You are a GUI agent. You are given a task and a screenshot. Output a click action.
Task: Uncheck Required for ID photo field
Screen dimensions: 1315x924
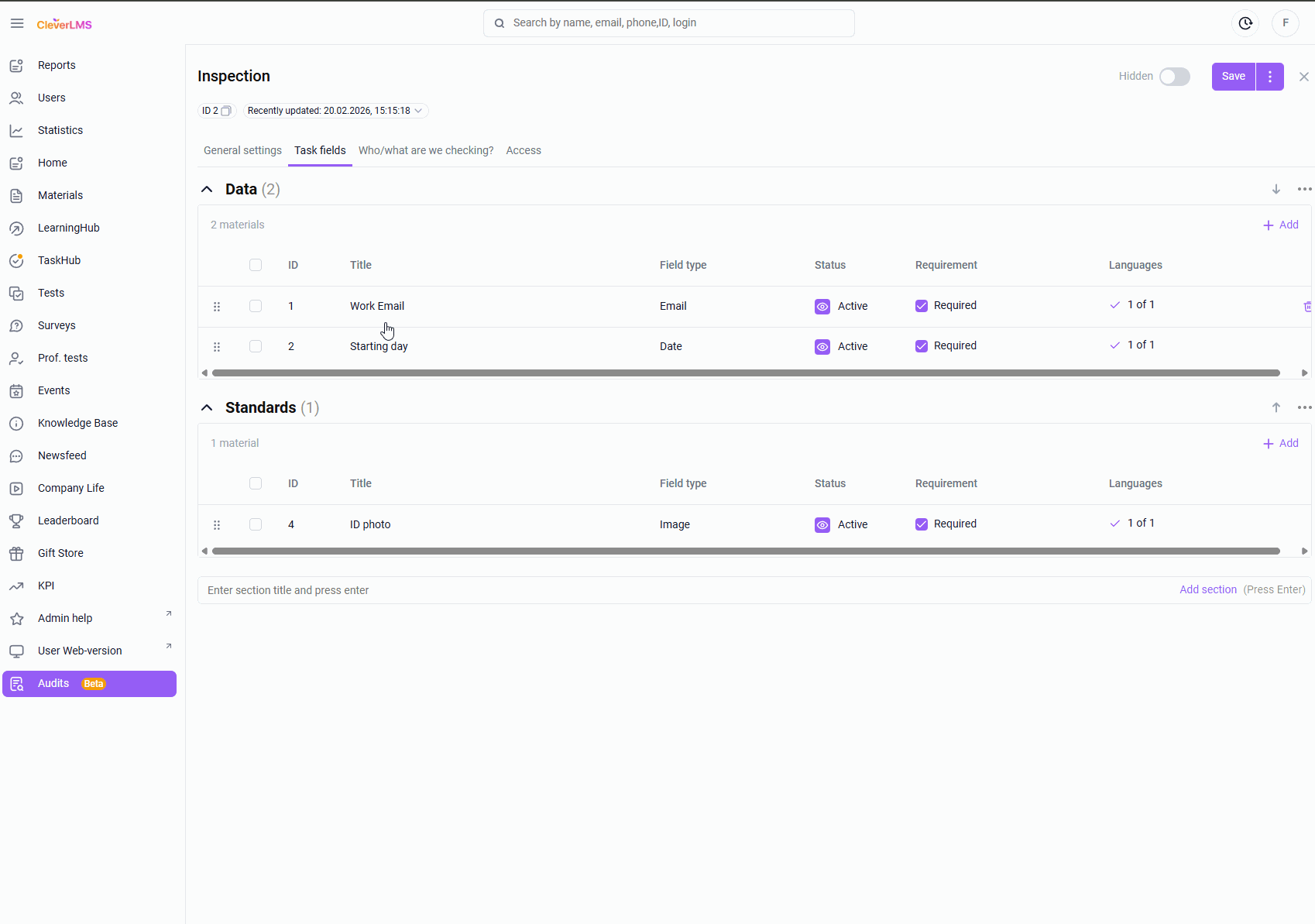tap(922, 524)
